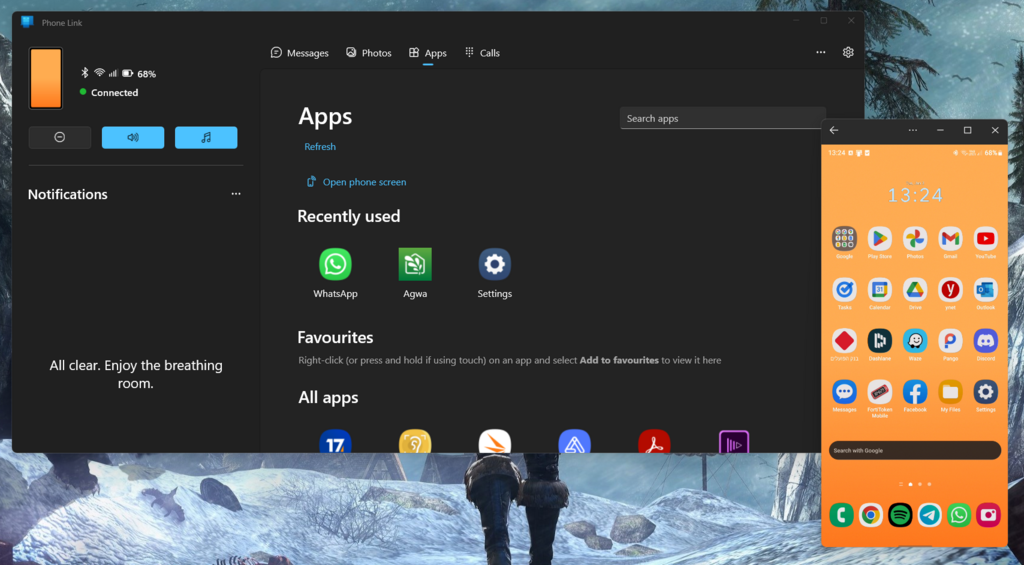Launch Waze on the phone screen

(x=915, y=340)
